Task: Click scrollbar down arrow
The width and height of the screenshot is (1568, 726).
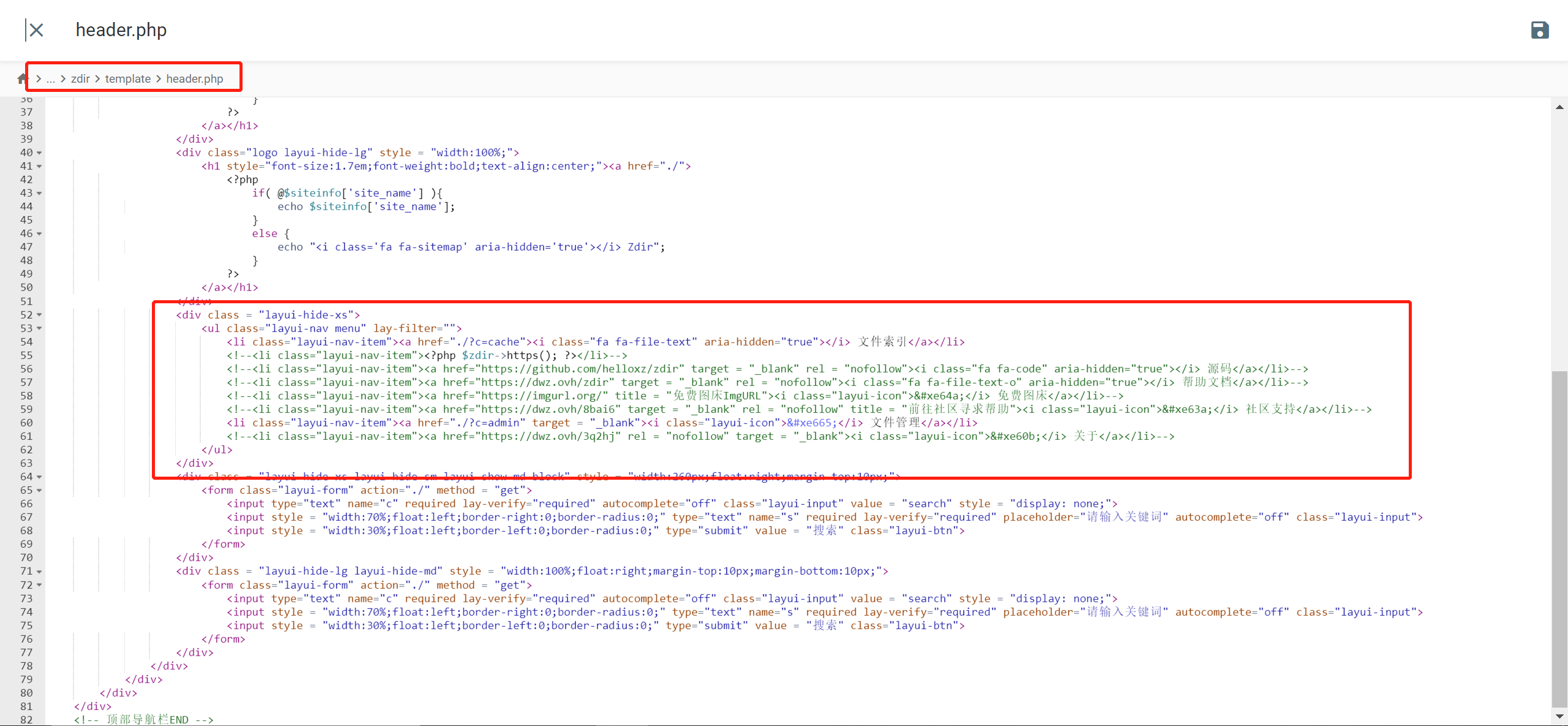Action: (1559, 716)
